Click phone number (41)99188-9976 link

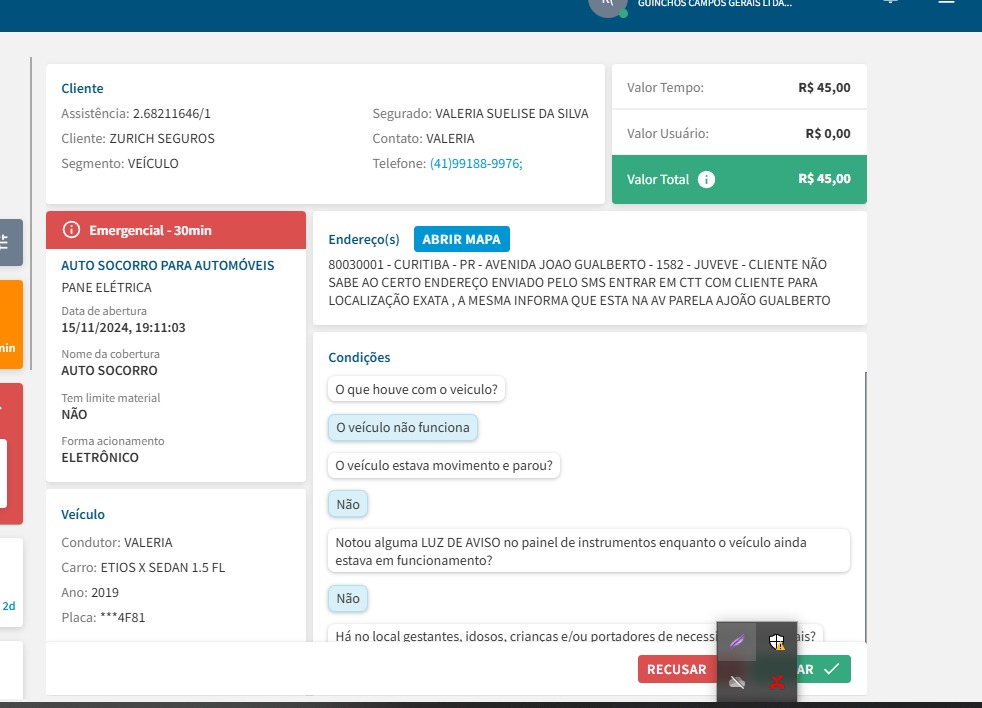[x=476, y=164]
